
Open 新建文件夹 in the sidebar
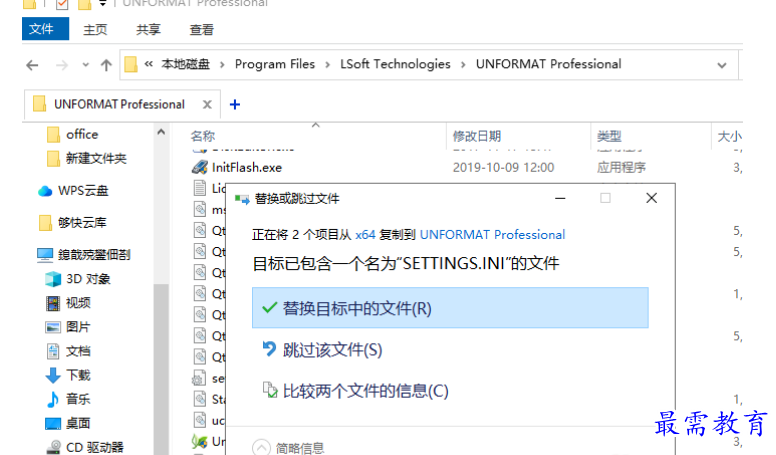pyautogui.click(x=87, y=158)
